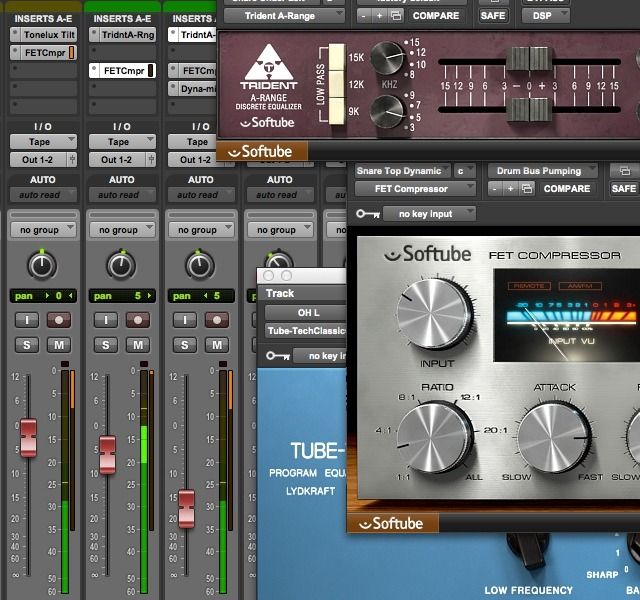Open the FET Compressor plugin selector dropdown
Screen dimensions: 640x600
416,189
